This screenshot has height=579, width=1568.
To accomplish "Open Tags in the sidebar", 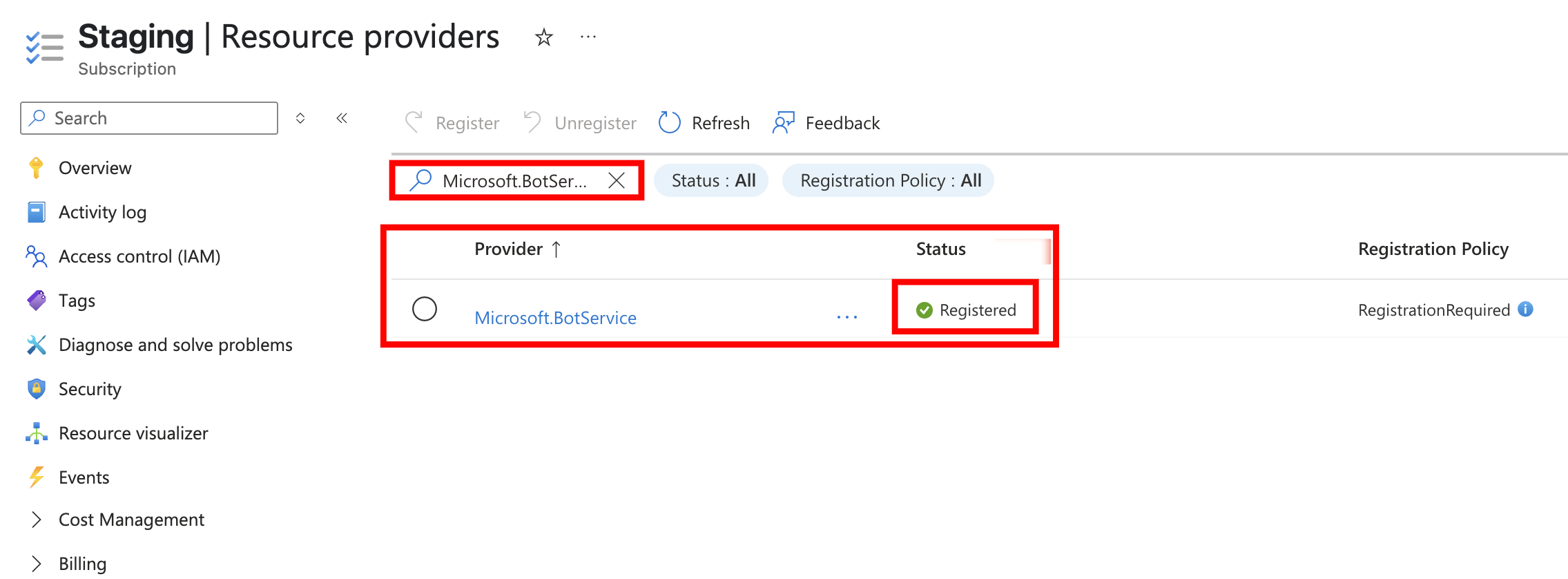I will pos(77,301).
